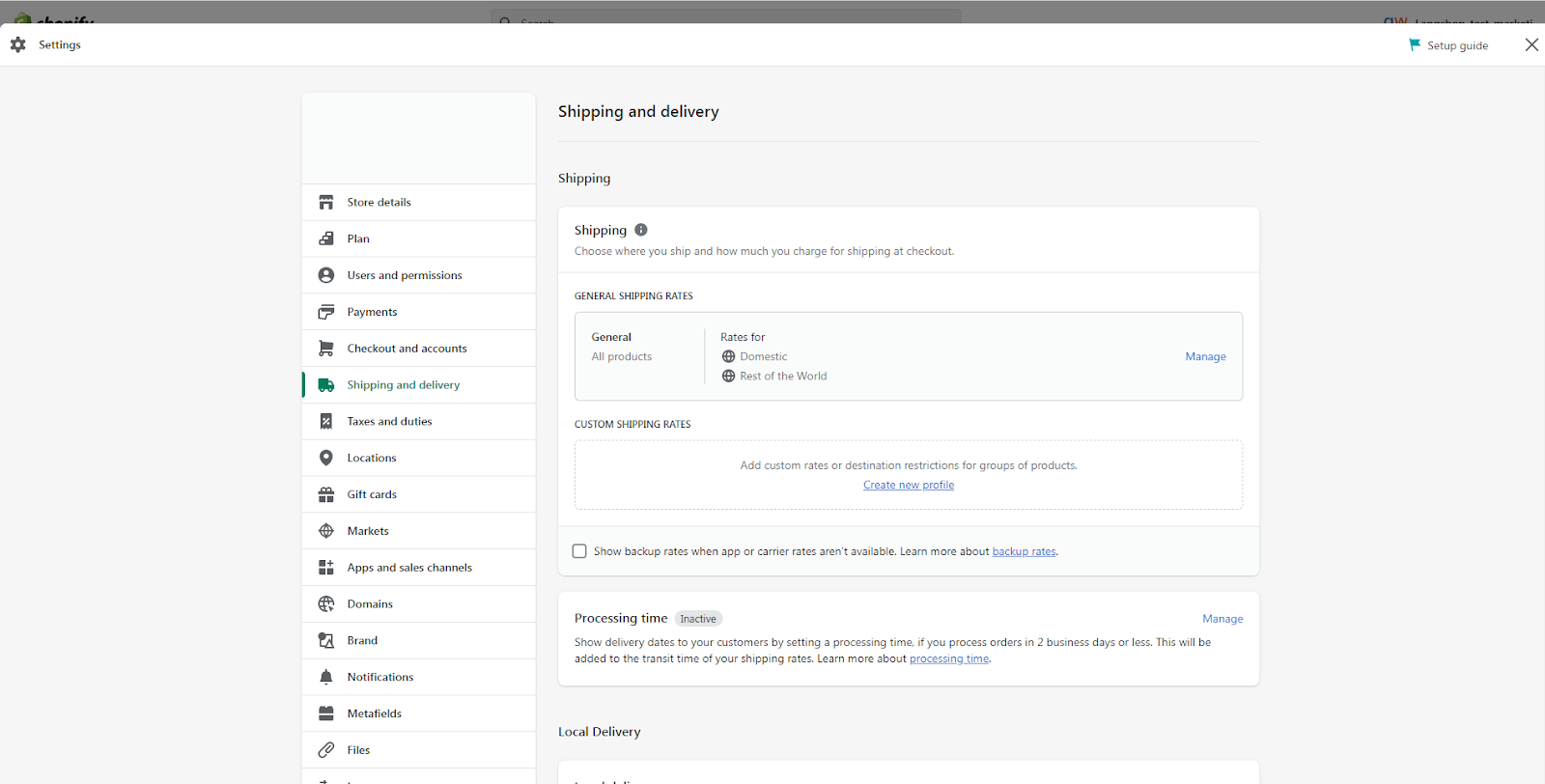Screen dimensions: 1545x784
Task: Open Files settings
Action: click(x=419, y=750)
